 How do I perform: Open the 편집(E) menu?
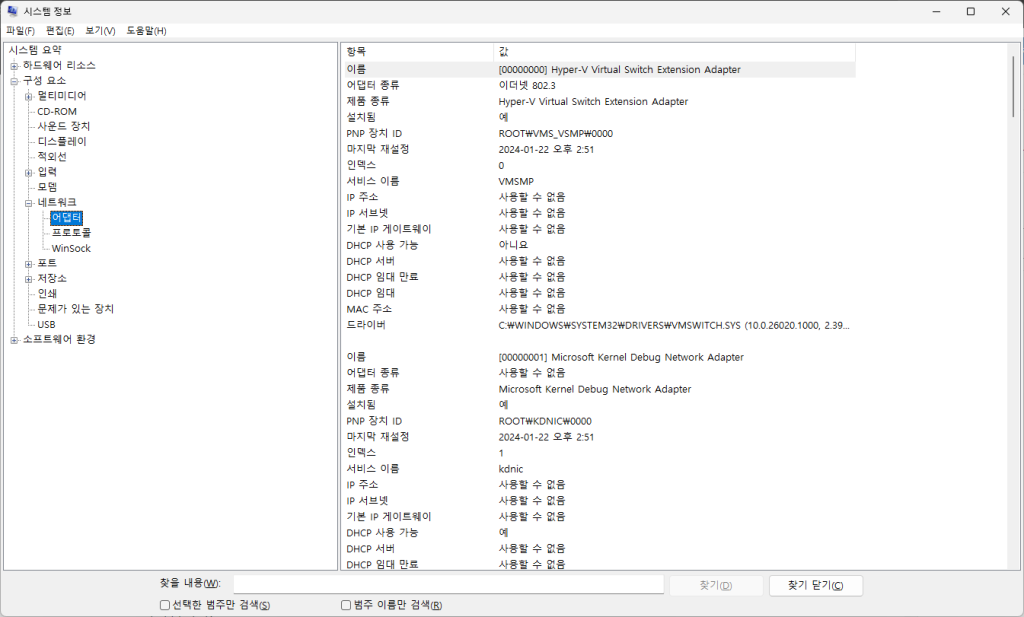coord(59,31)
